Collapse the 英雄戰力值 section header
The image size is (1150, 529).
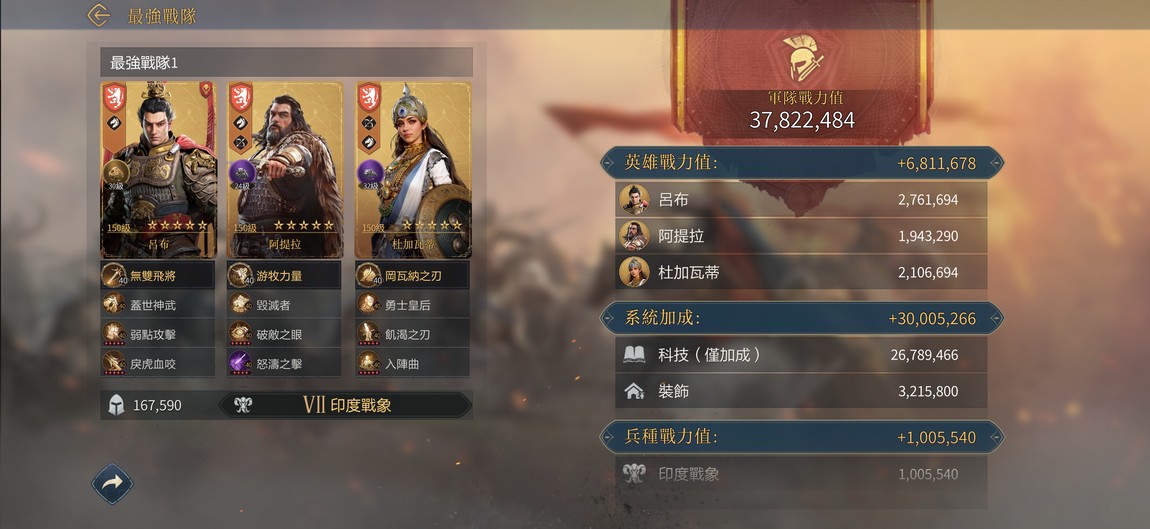(802, 163)
